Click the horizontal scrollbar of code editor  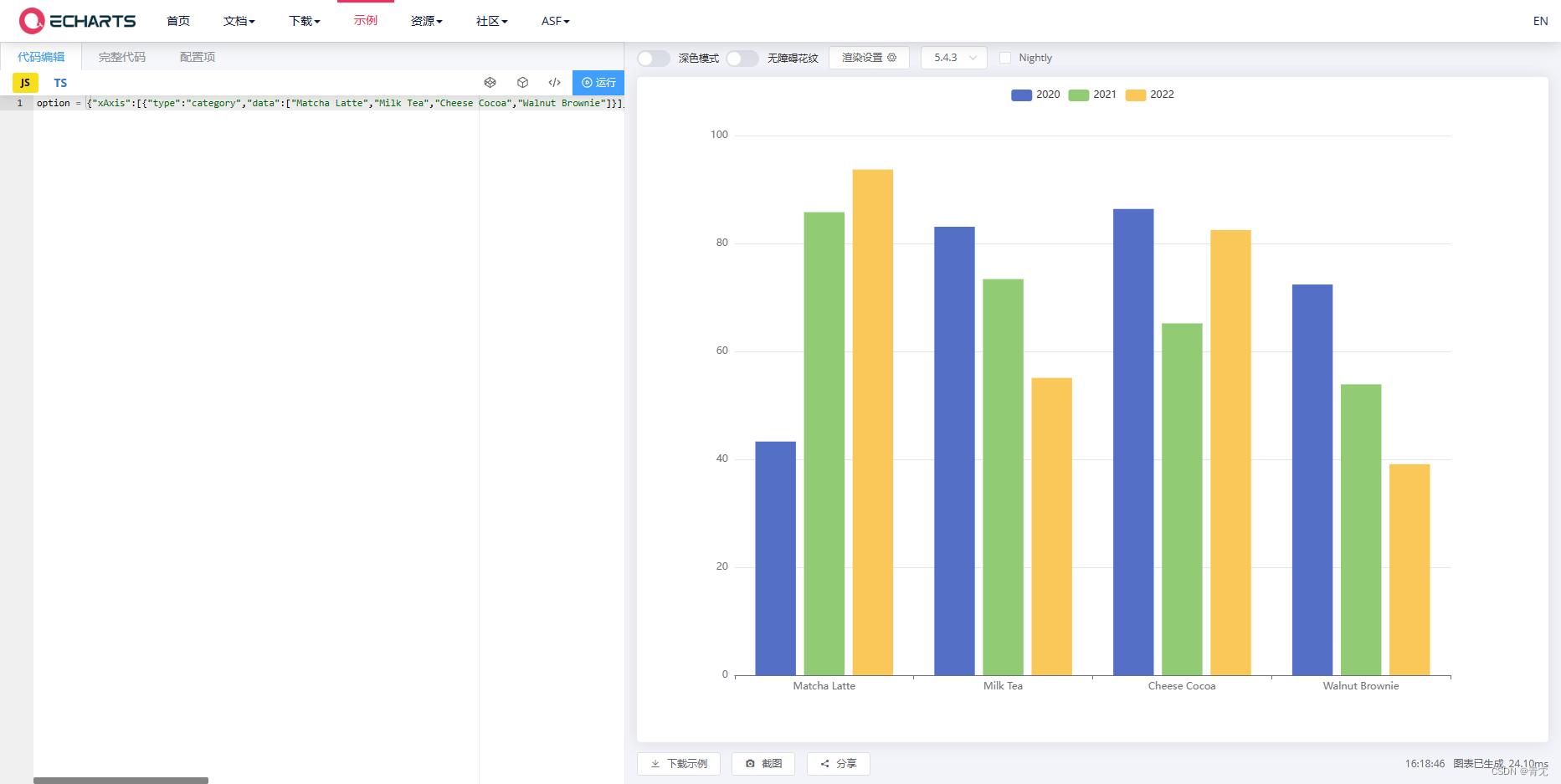[121, 781]
